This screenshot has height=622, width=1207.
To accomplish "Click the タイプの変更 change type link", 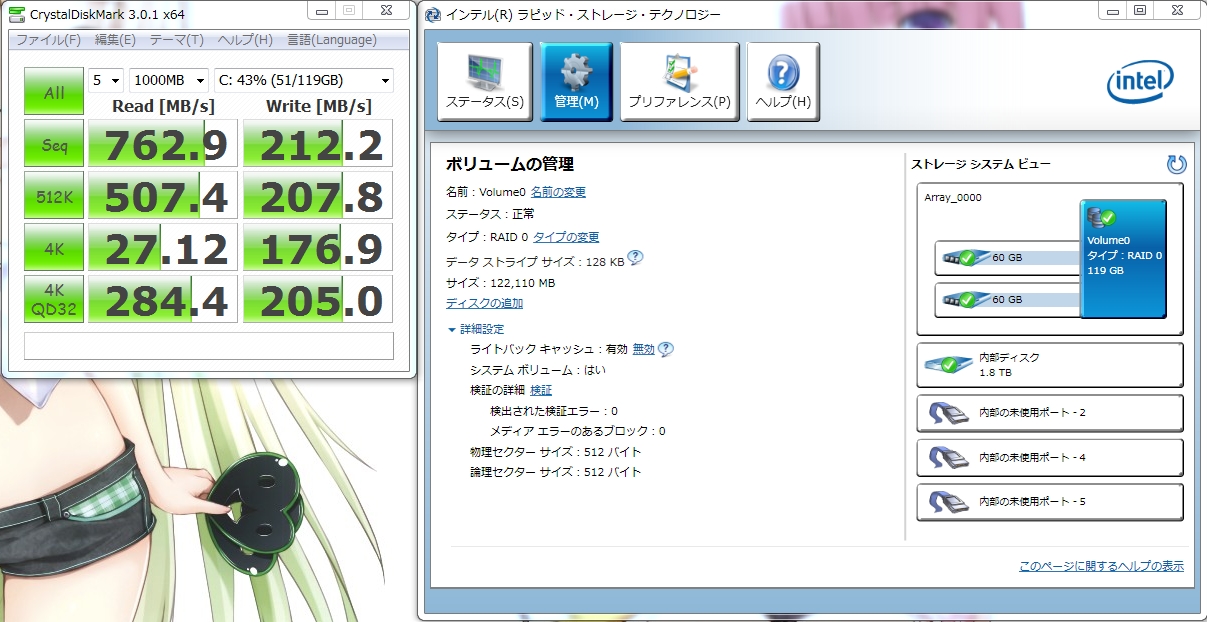I will [566, 237].
